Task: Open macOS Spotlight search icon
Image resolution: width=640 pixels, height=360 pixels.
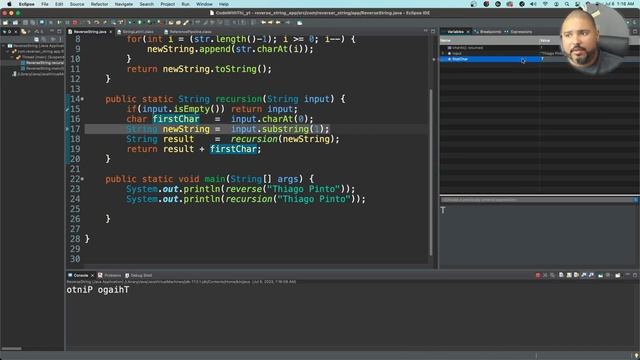Action: point(567,4)
